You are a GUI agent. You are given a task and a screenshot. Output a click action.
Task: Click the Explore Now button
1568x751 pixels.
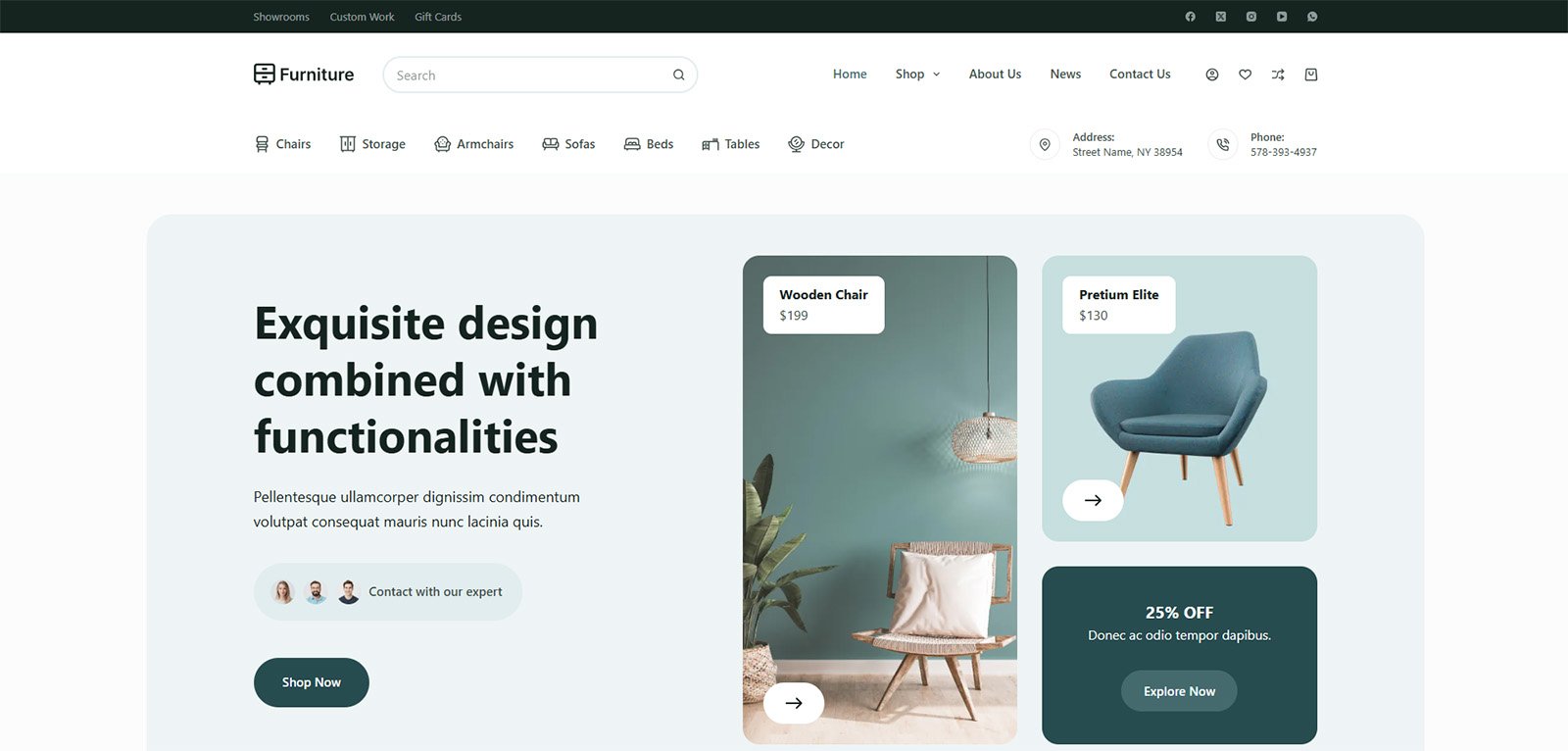click(1179, 691)
